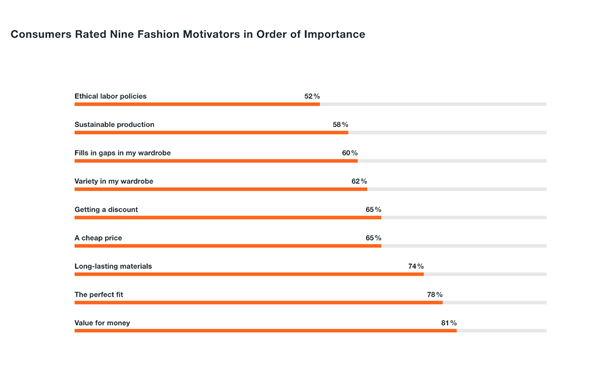This screenshot has width=604, height=366.
Task: Select the A cheap price orange bar
Action: [228, 246]
